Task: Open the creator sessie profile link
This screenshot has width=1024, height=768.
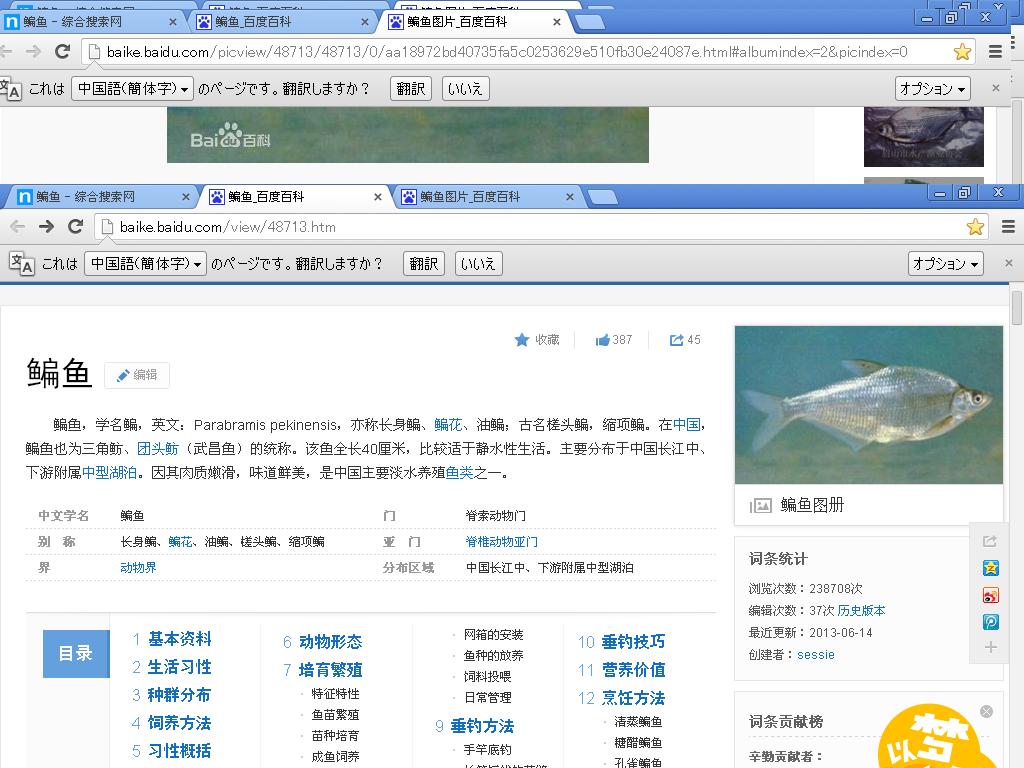Action: click(x=816, y=654)
